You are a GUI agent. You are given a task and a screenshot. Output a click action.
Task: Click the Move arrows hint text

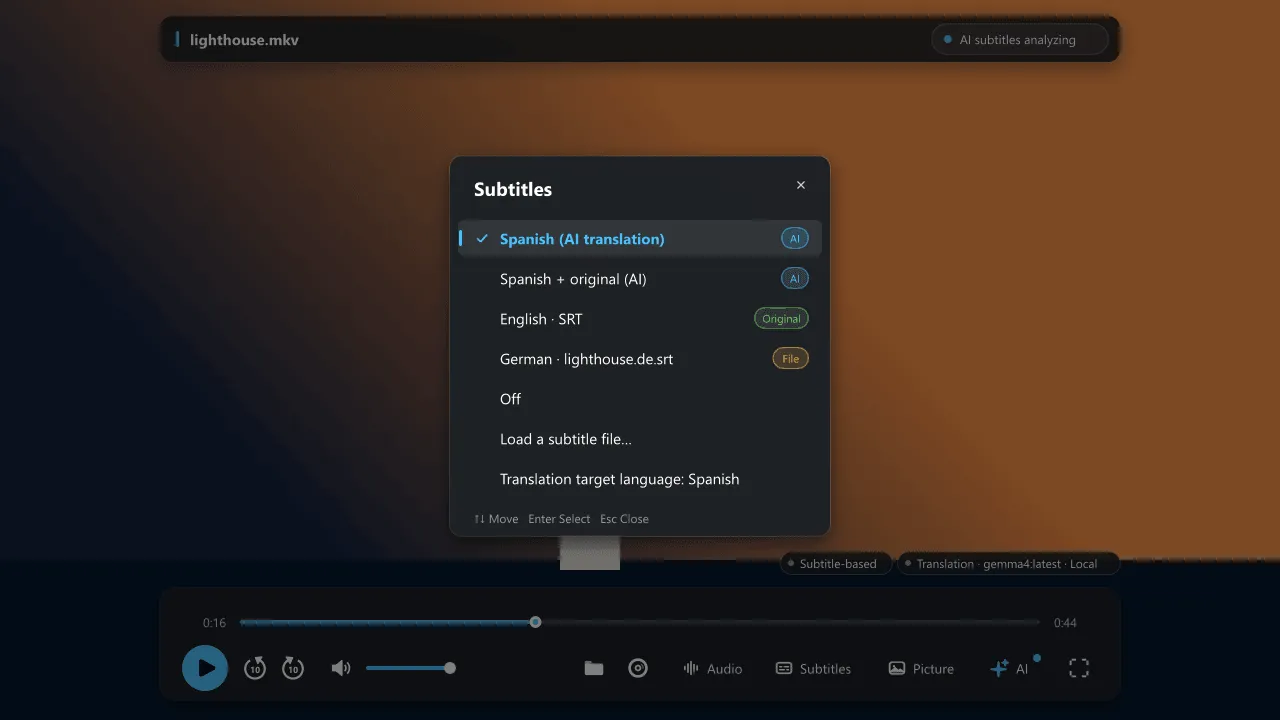coord(496,519)
